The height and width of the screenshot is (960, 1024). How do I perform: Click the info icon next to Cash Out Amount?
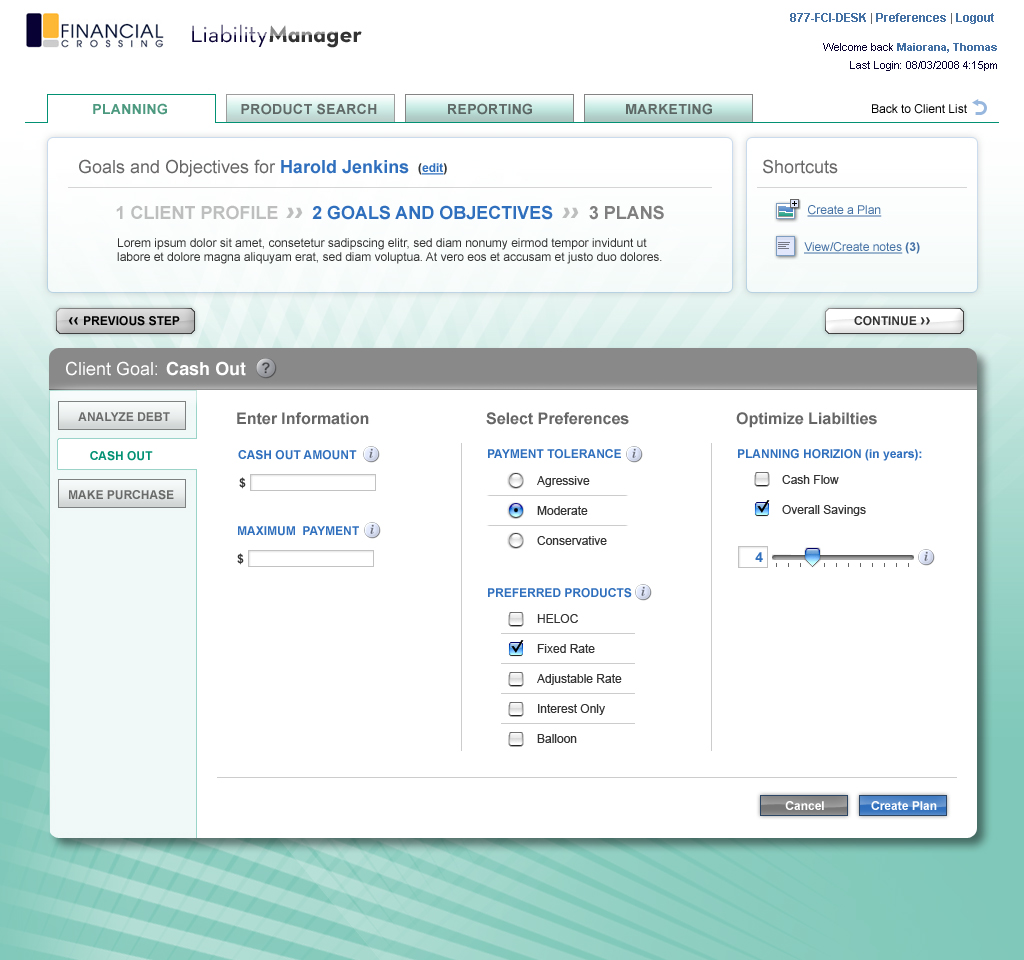(371, 454)
